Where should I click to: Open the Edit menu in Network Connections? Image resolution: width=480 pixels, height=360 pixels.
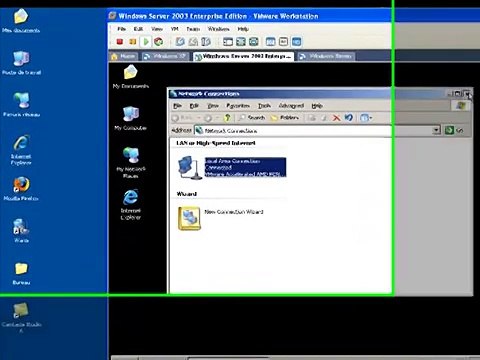click(x=194, y=106)
